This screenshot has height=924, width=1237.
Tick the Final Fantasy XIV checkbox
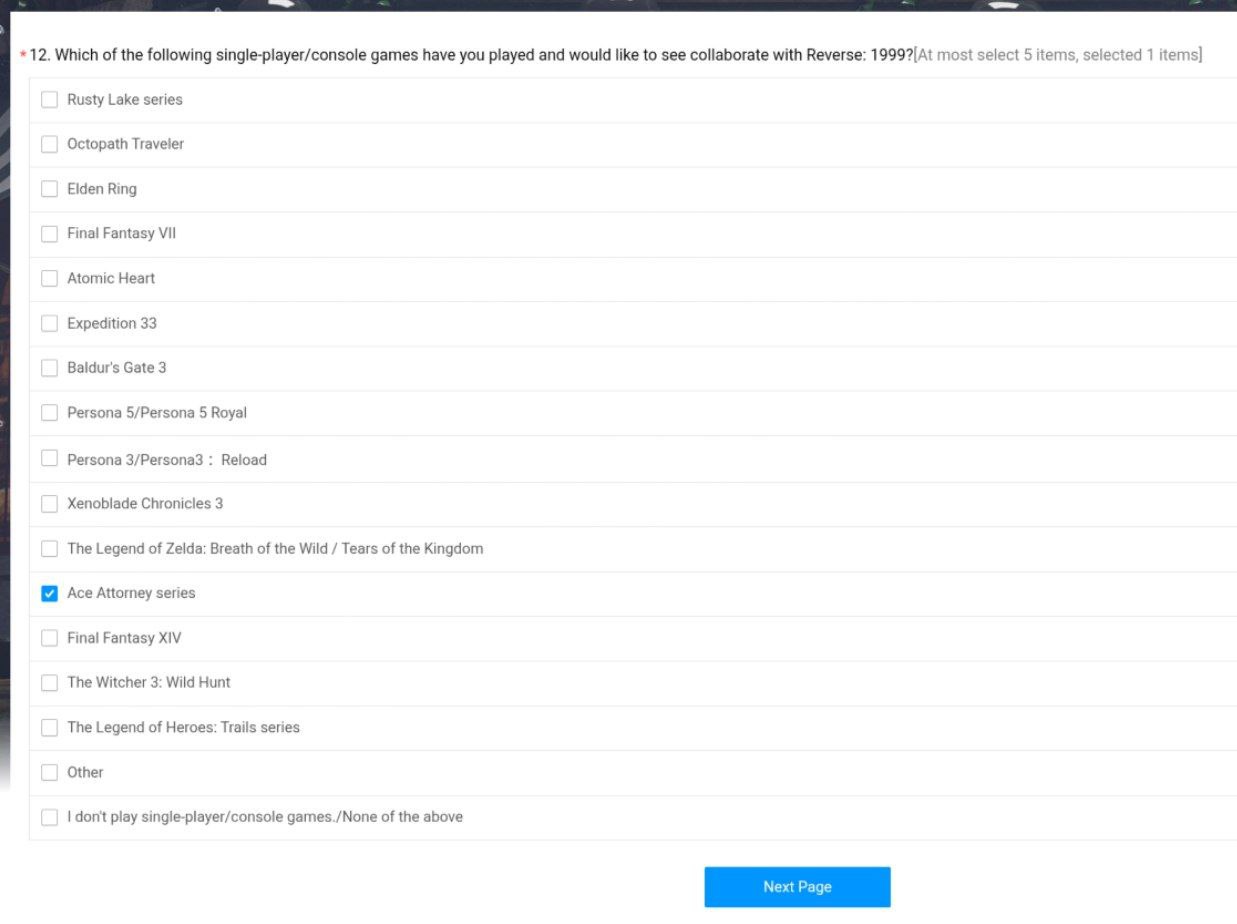pos(49,638)
